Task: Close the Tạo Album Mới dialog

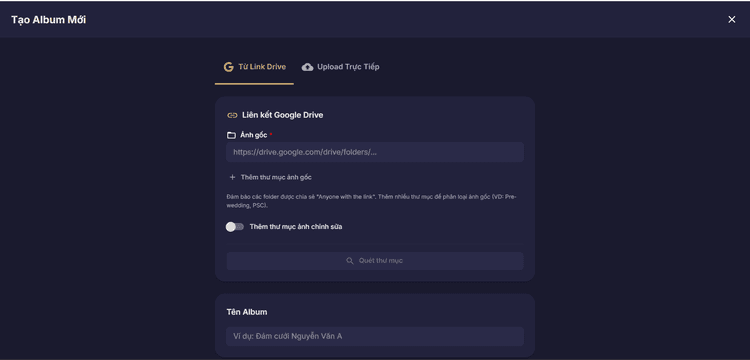Action: tap(731, 20)
